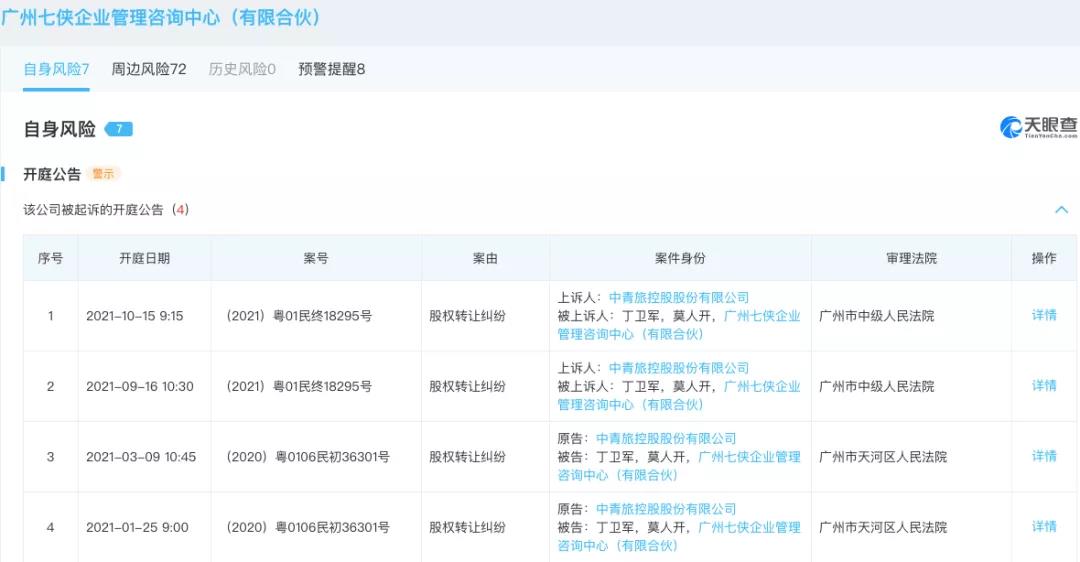Click the 审理法院 column header
Viewport: 1080px width, 562px height.
pos(911,258)
